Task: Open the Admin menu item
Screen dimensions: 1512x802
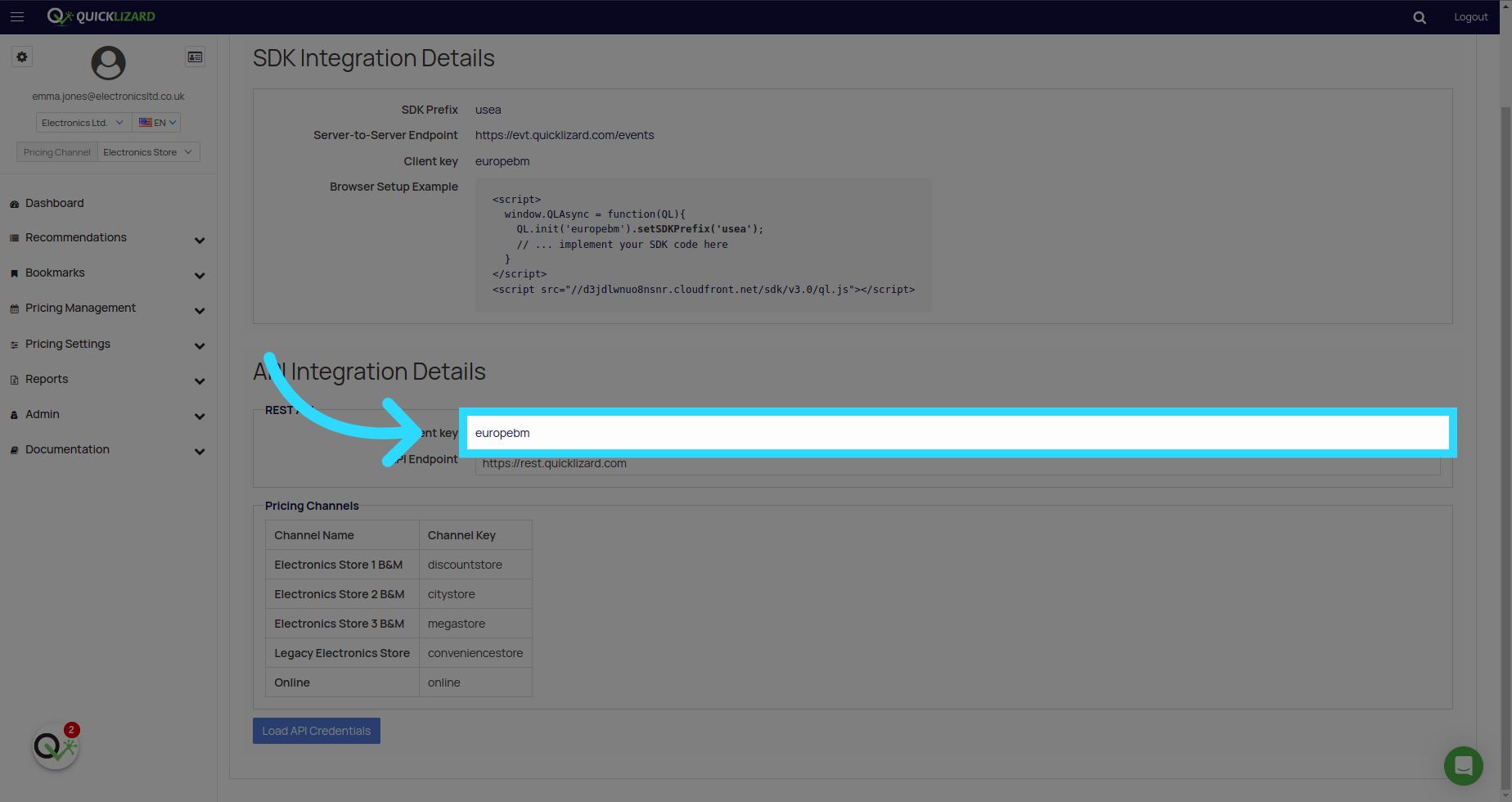Action: [43, 414]
